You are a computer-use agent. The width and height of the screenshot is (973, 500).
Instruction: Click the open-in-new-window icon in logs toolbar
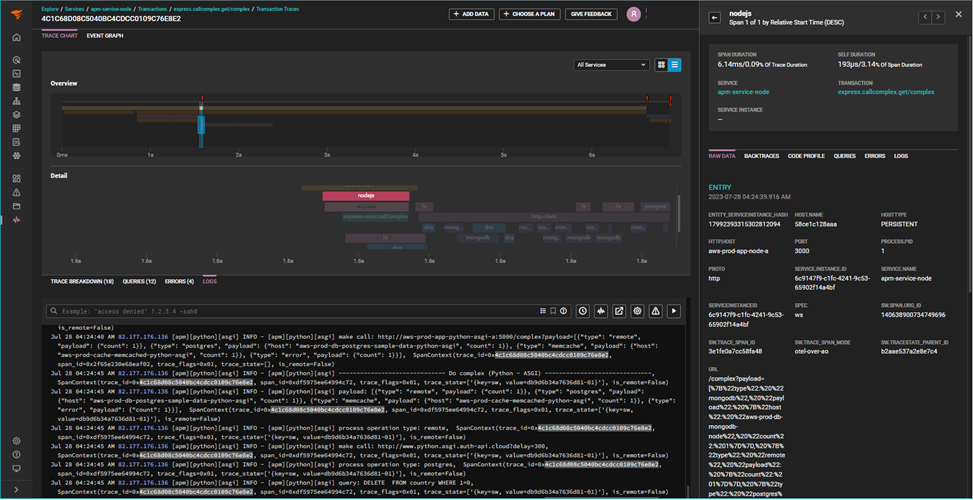pyautogui.click(x=619, y=311)
